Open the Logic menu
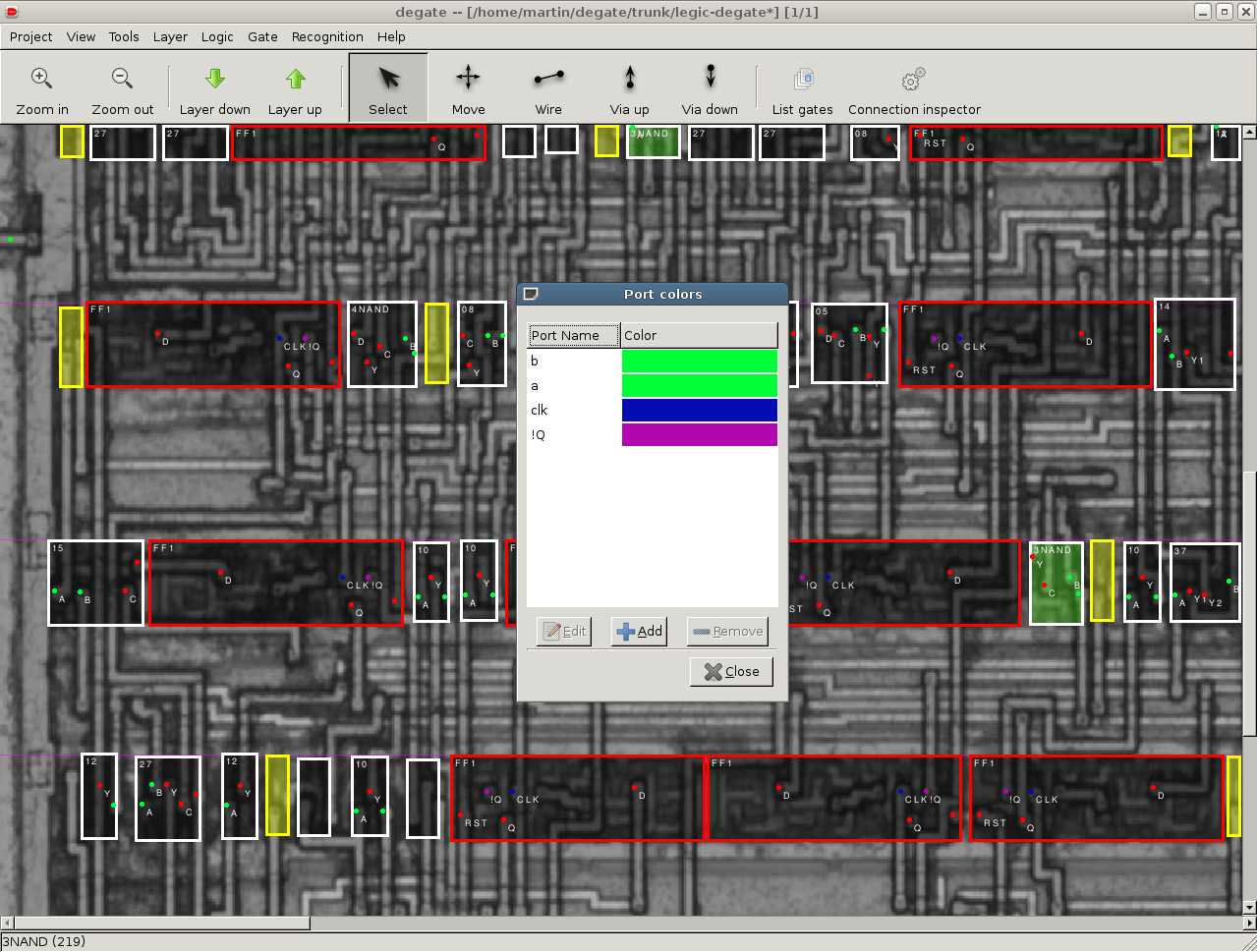The image size is (1257, 952). [x=217, y=36]
